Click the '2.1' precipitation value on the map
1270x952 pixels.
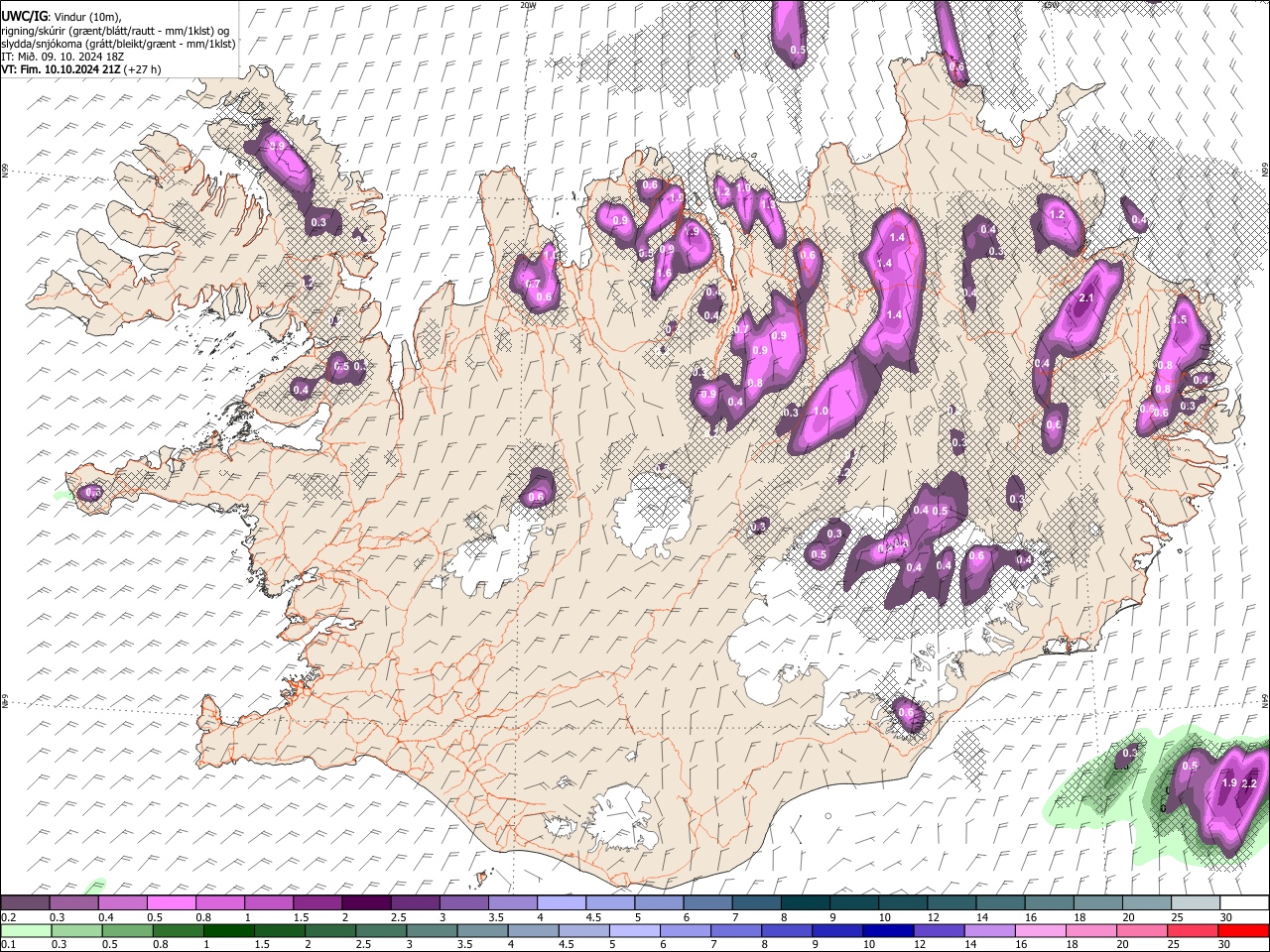click(1085, 298)
